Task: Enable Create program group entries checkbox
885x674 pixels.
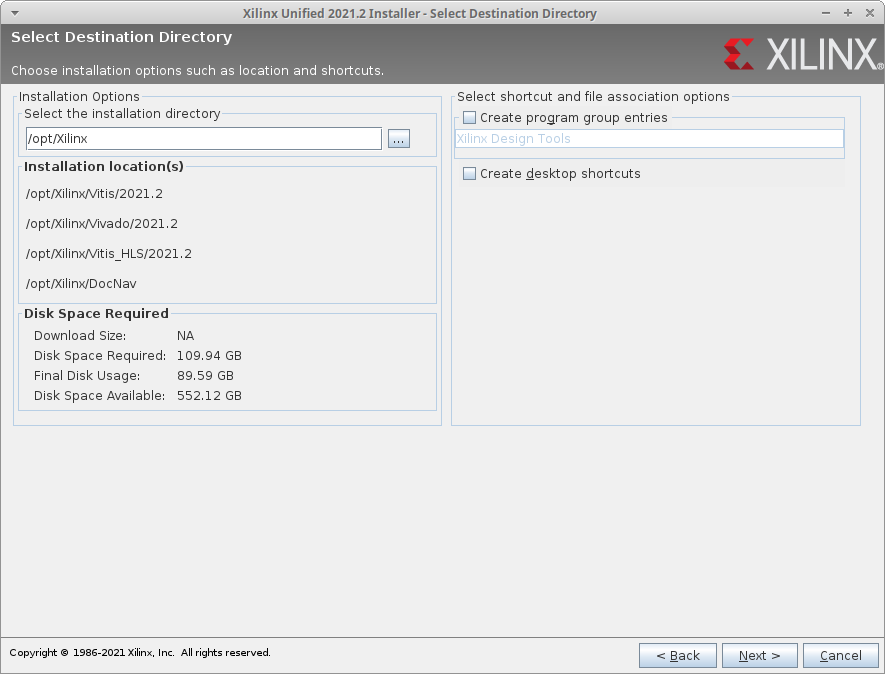Action: click(470, 118)
